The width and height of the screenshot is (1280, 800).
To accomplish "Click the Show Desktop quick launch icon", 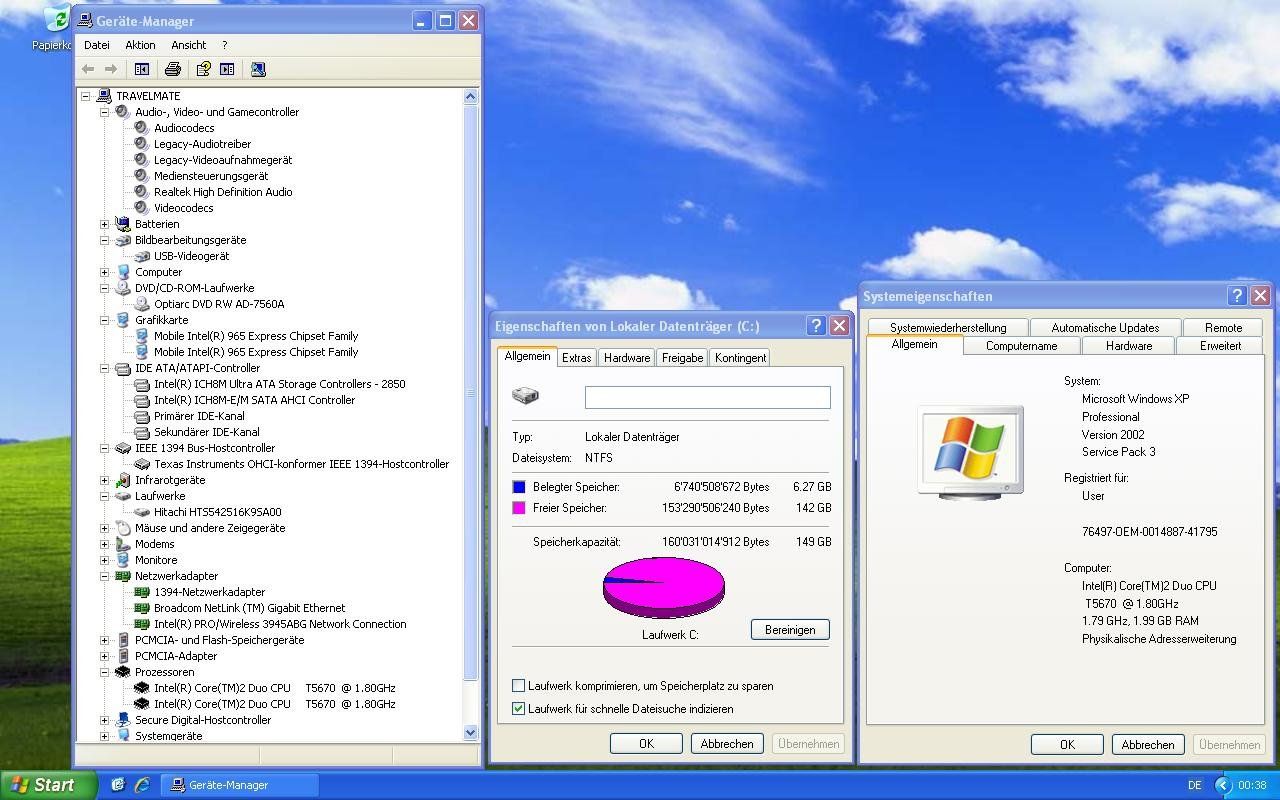I will [118, 785].
